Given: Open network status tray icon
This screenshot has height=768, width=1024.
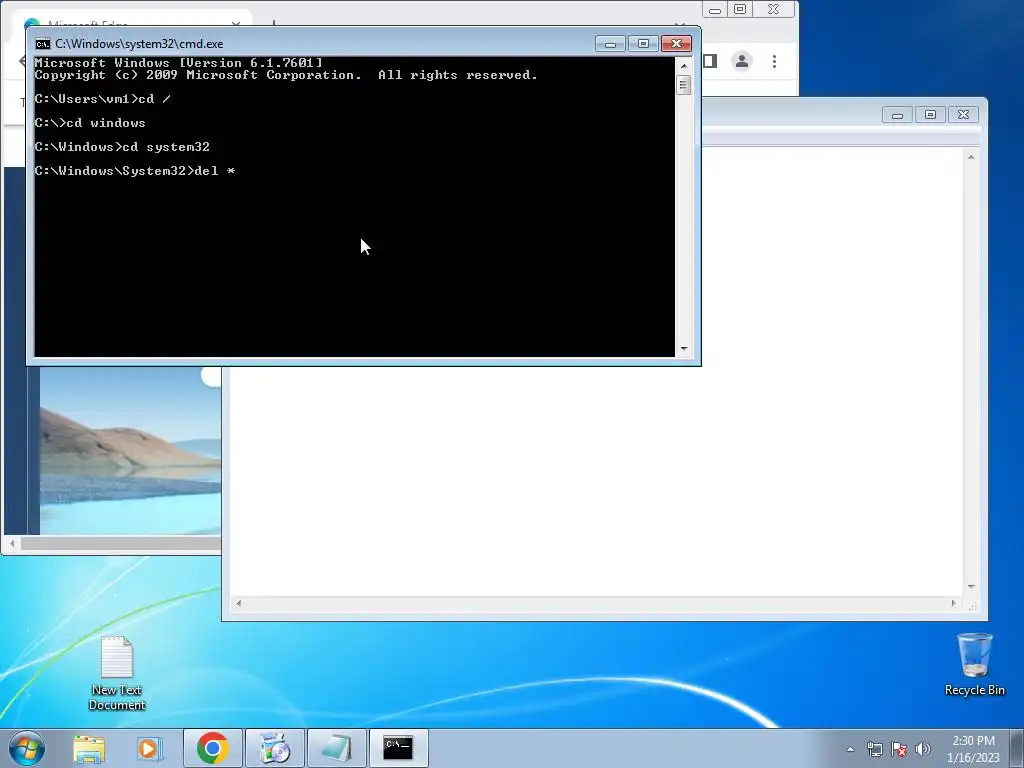Looking at the screenshot, I should pyautogui.click(x=874, y=749).
